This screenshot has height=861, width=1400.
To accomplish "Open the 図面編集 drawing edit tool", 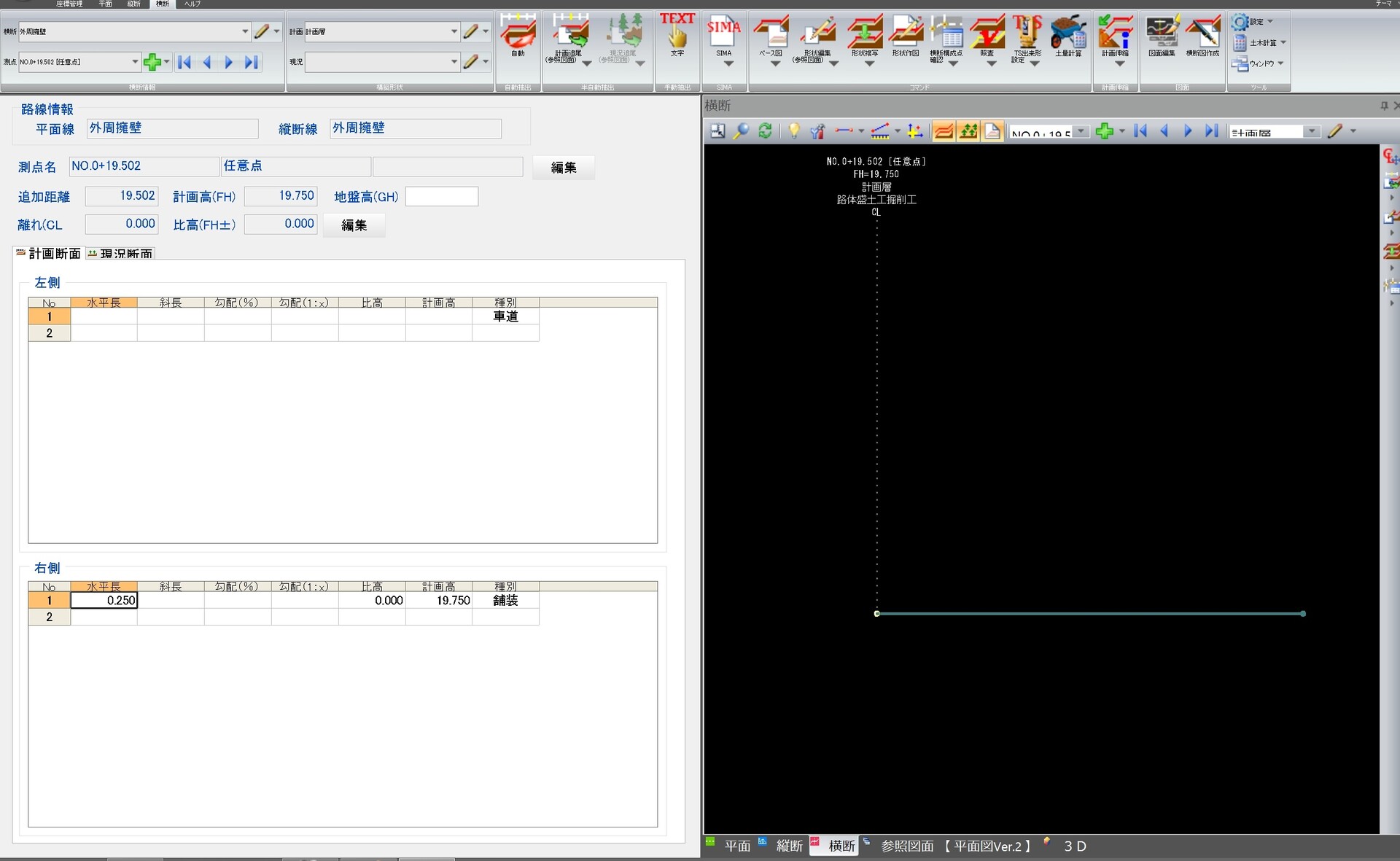I will tap(1162, 36).
